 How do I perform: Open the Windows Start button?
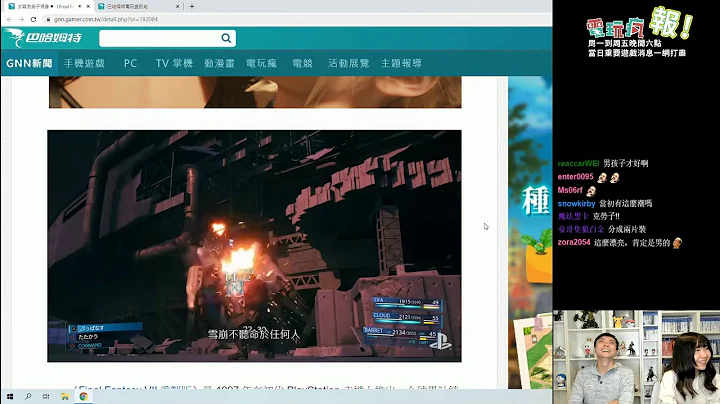pyautogui.click(x=10, y=396)
